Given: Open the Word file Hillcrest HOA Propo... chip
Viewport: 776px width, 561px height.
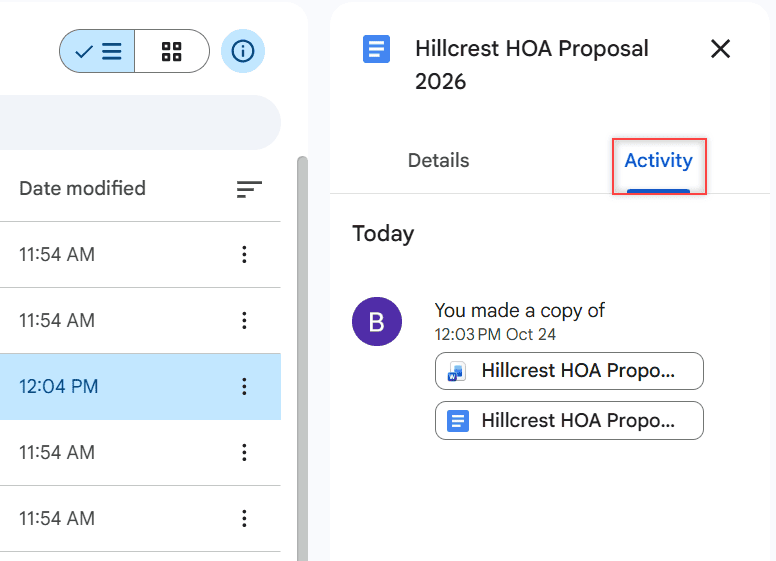Looking at the screenshot, I should 569,371.
